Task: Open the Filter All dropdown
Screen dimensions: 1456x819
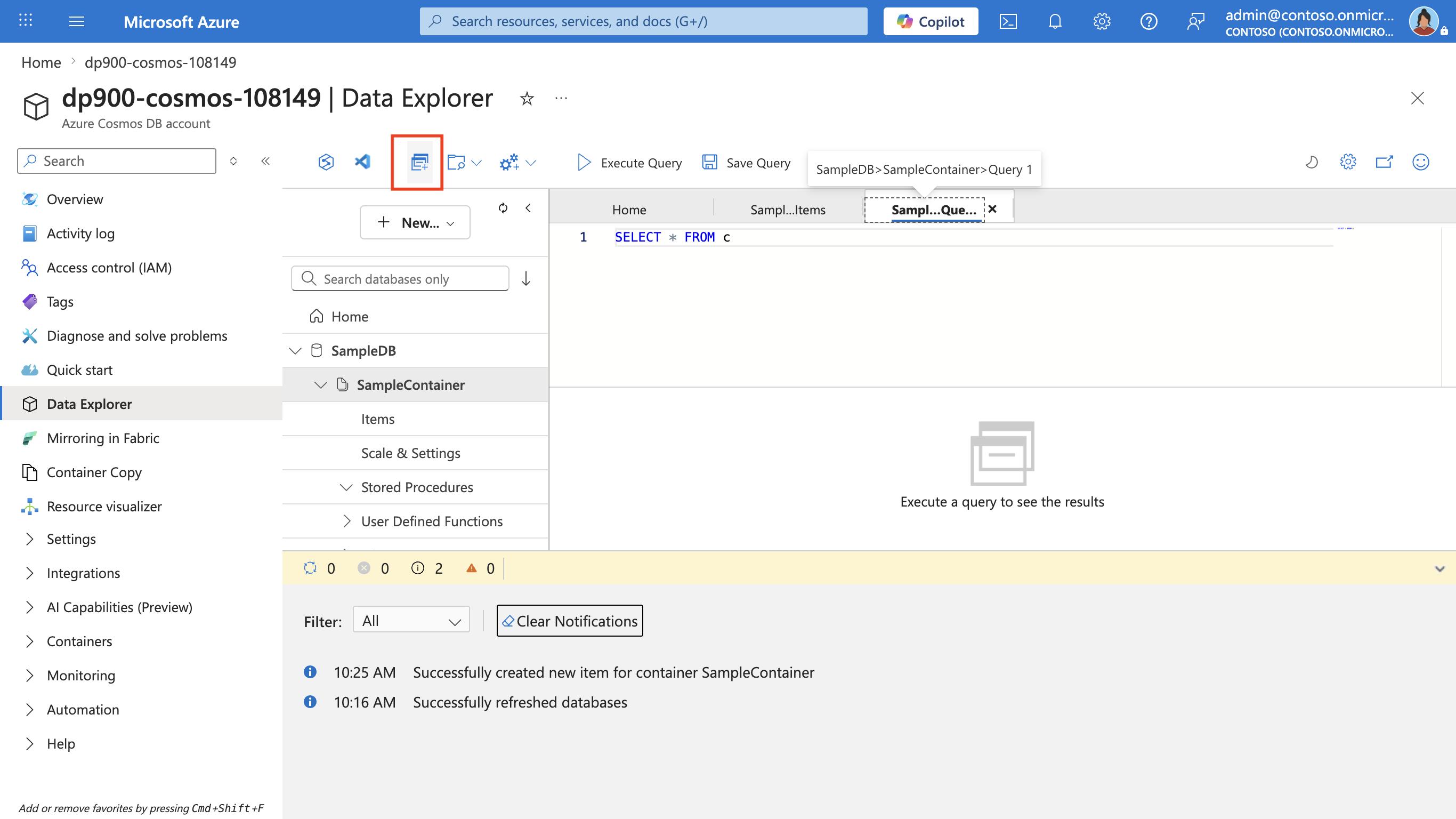Action: [x=411, y=621]
